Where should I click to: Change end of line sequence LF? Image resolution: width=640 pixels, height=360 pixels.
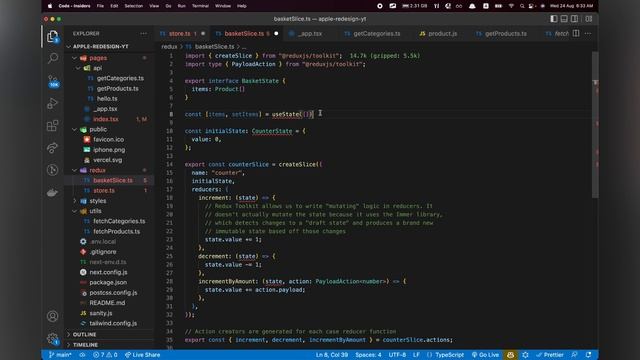(416, 355)
